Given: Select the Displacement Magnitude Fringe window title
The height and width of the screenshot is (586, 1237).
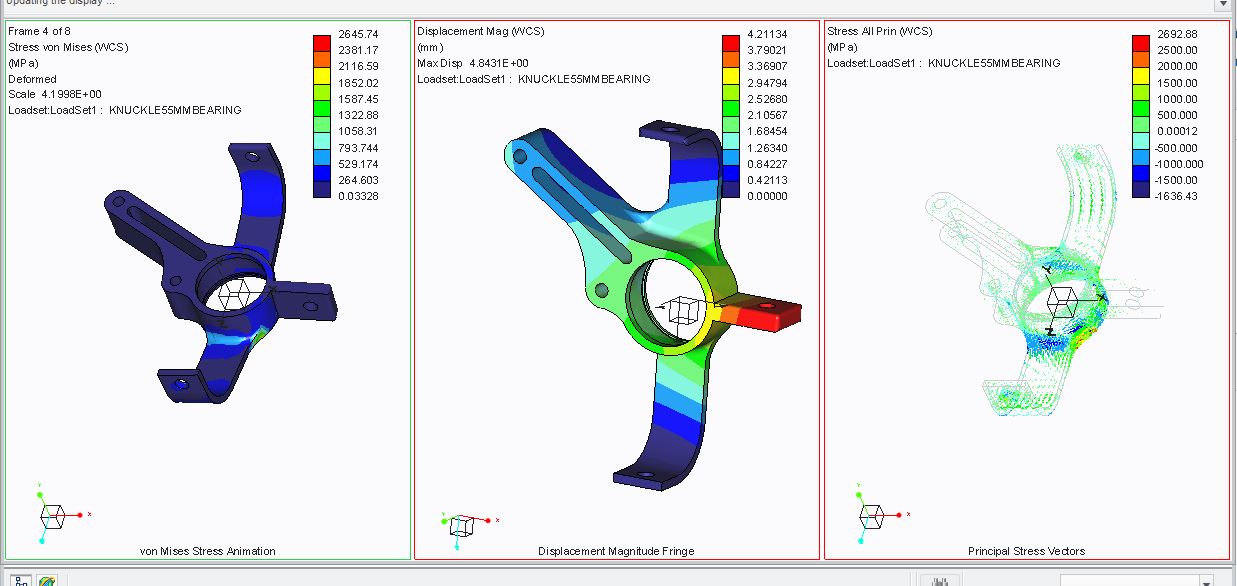Looking at the screenshot, I should (616, 551).
